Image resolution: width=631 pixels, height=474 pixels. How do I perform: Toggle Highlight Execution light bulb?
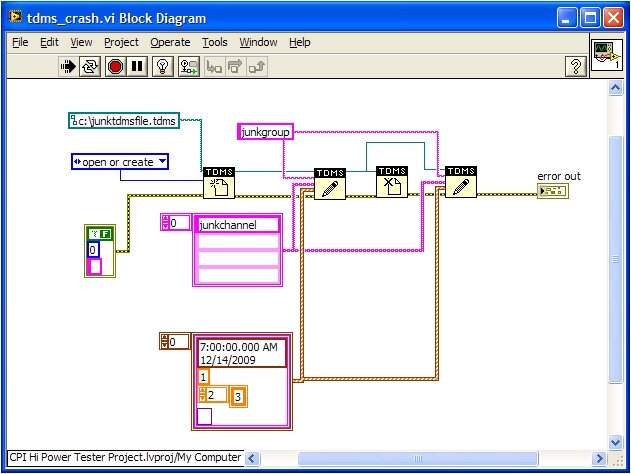pos(163,66)
